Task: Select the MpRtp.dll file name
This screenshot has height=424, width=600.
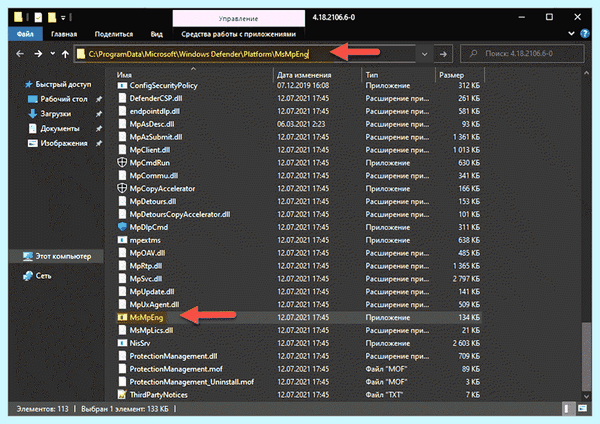Action: tap(146, 266)
